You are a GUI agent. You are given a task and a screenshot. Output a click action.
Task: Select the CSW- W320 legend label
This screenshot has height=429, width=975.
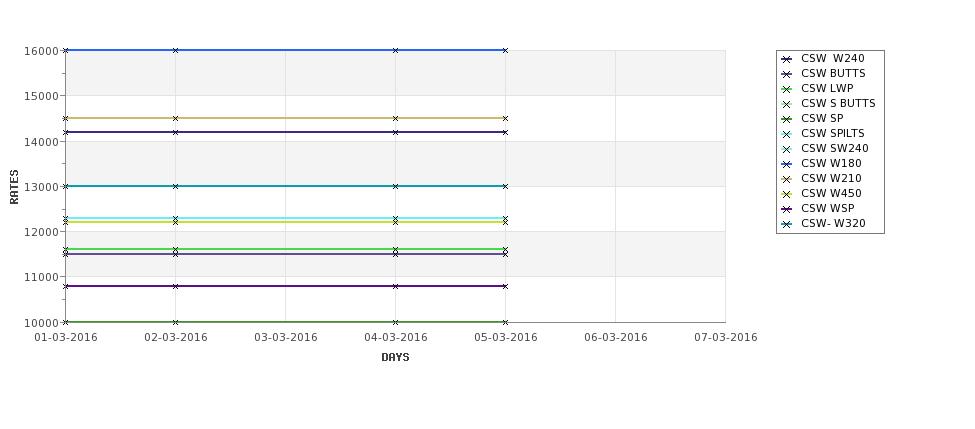pyautogui.click(x=833, y=223)
